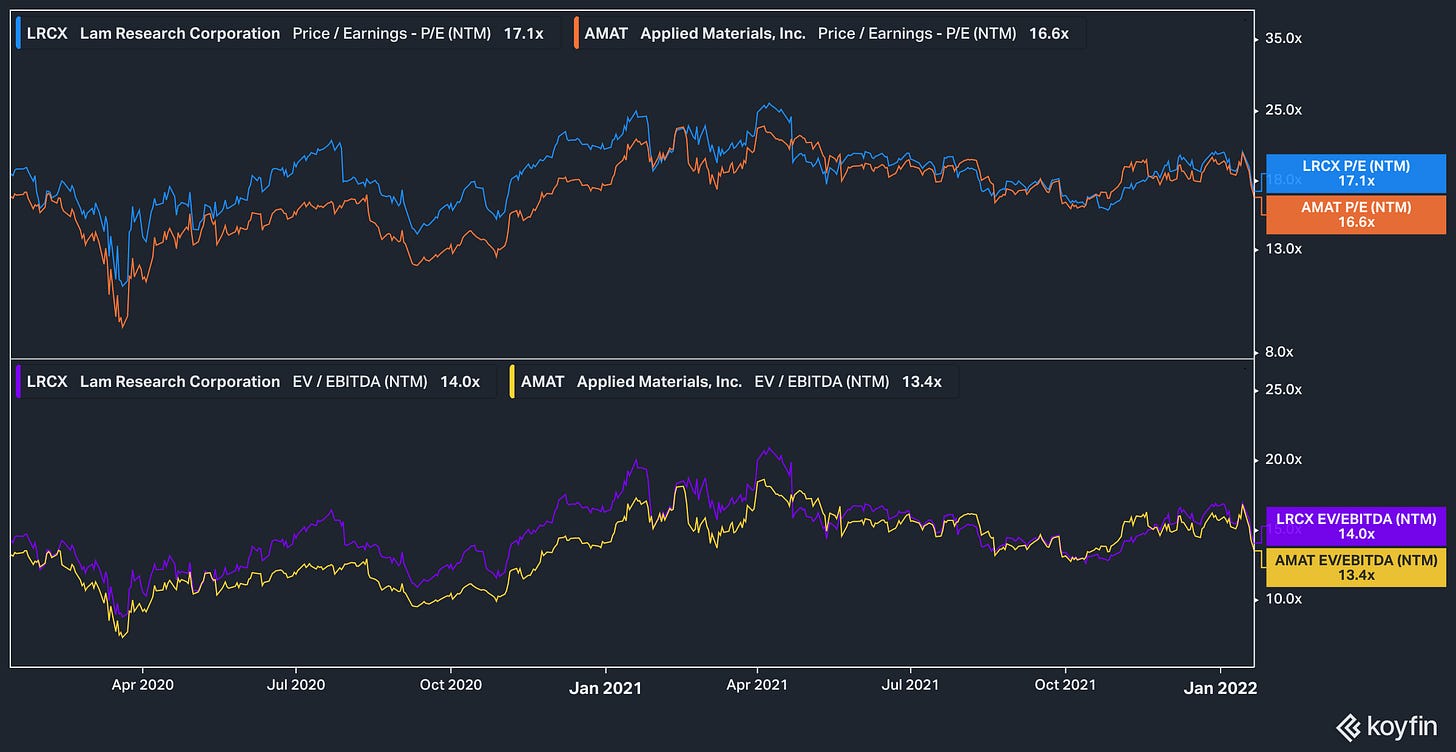This screenshot has height=752, width=1456.
Task: Click the 25.0x tick on the upper P/E axis
Action: tap(1283, 109)
